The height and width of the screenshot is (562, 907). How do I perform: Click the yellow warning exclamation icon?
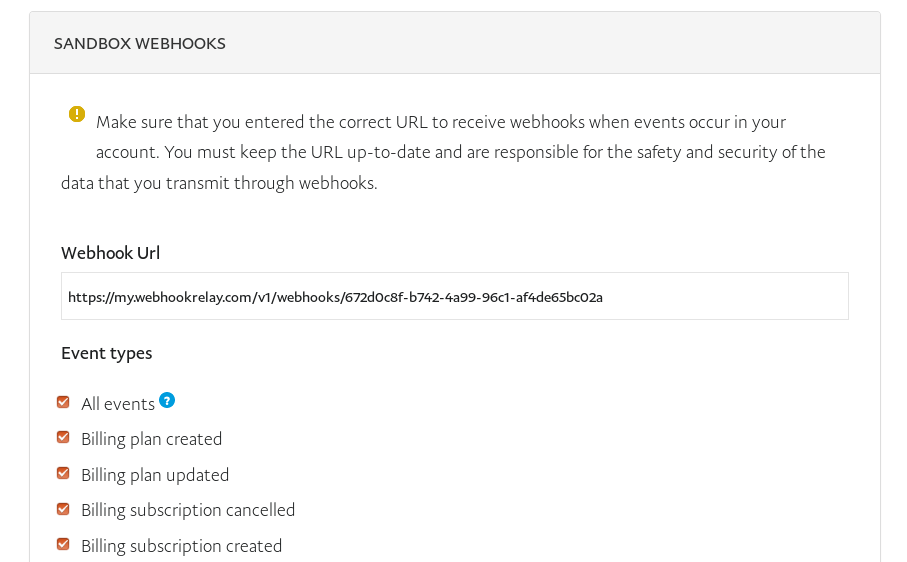[77, 114]
